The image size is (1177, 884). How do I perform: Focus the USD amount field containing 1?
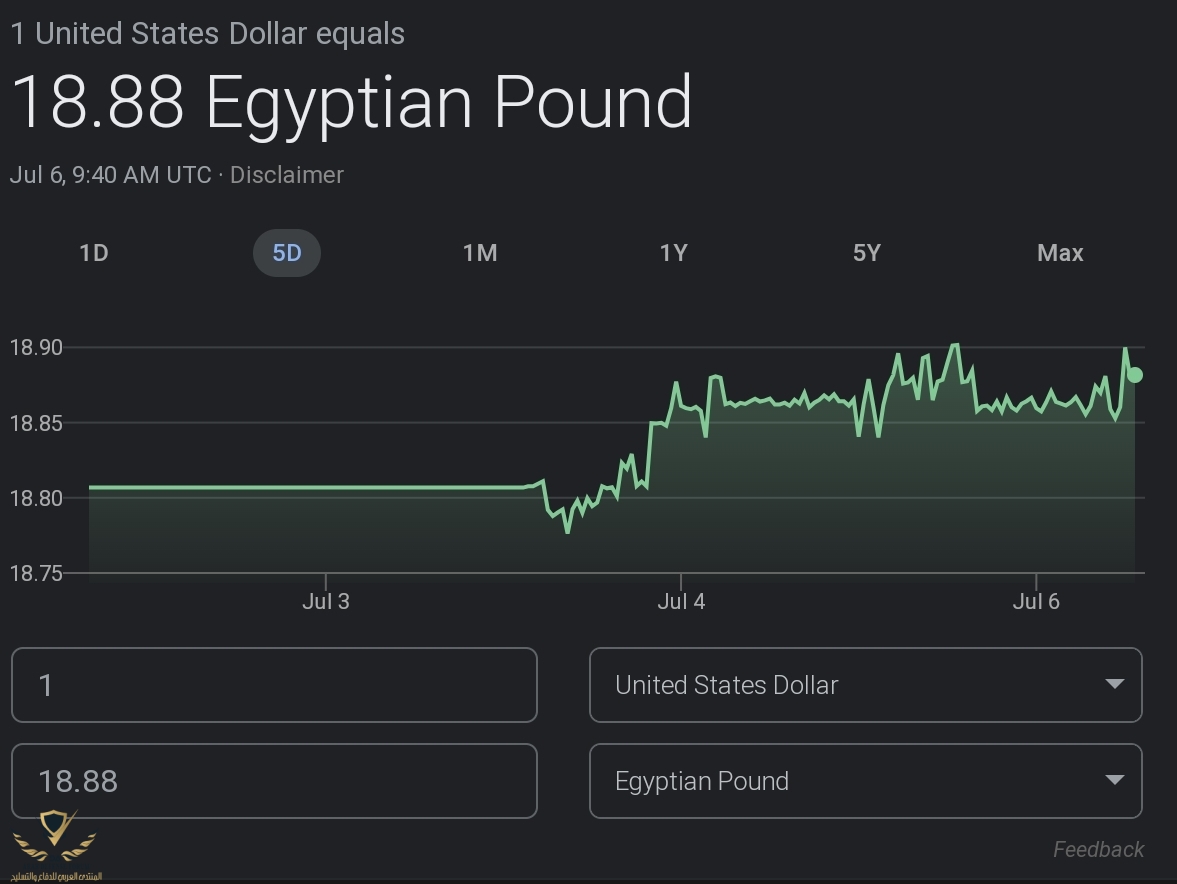[274, 685]
